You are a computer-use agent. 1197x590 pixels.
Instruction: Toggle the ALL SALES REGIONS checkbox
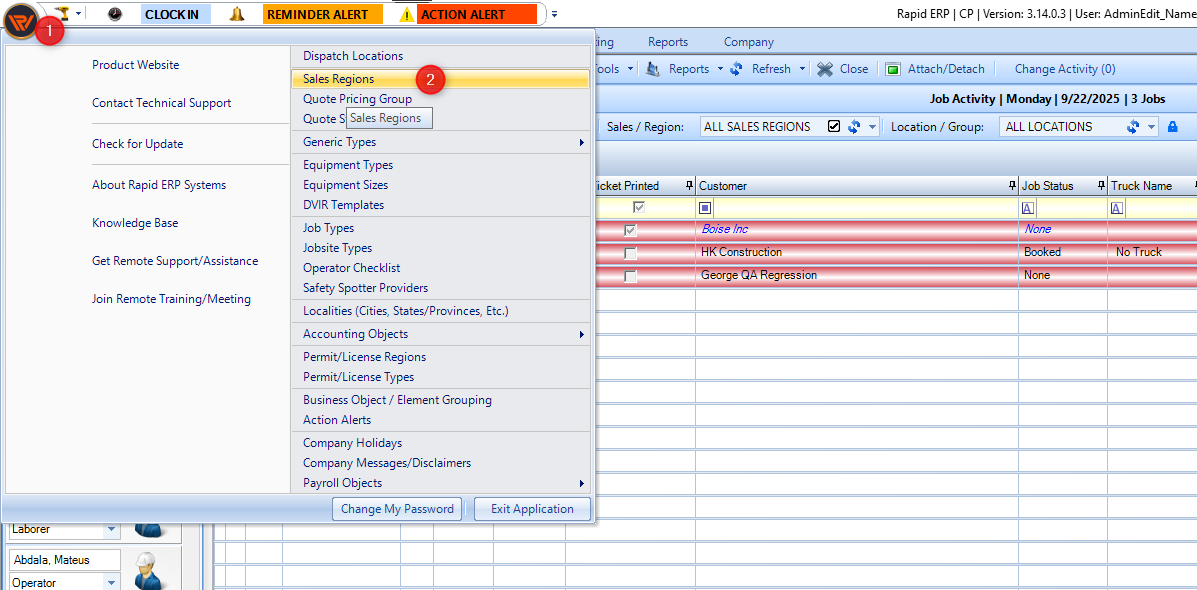tap(834, 127)
